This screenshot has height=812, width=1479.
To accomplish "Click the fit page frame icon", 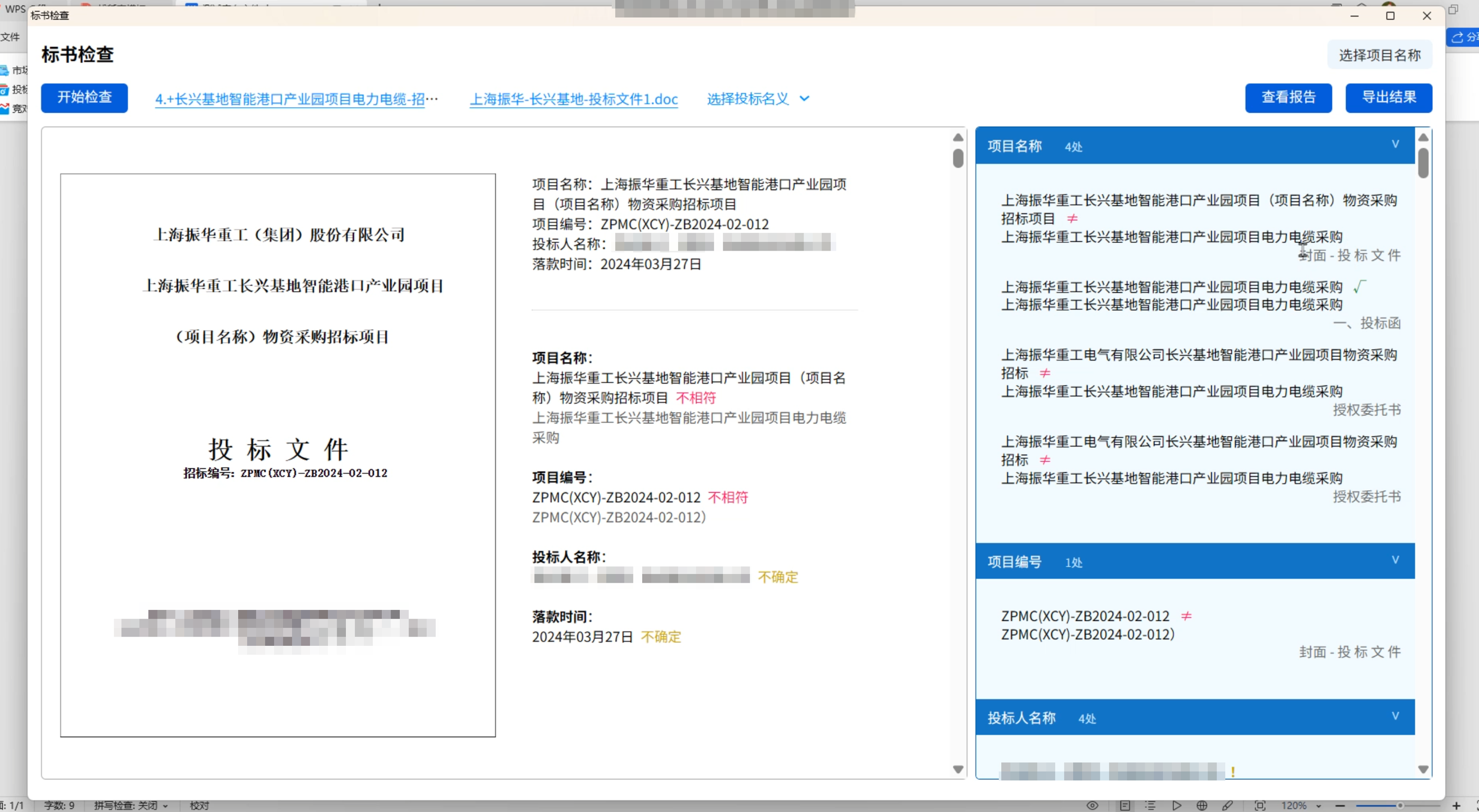I will tap(1259, 805).
